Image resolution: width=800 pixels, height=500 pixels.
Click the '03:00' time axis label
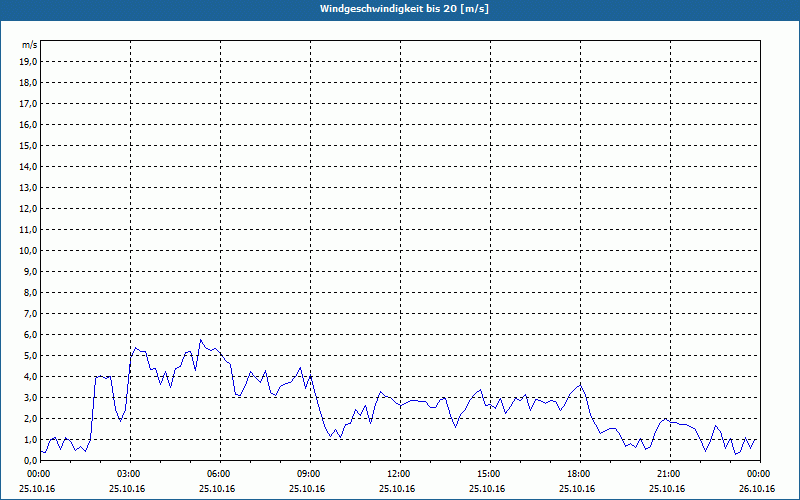click(x=131, y=474)
